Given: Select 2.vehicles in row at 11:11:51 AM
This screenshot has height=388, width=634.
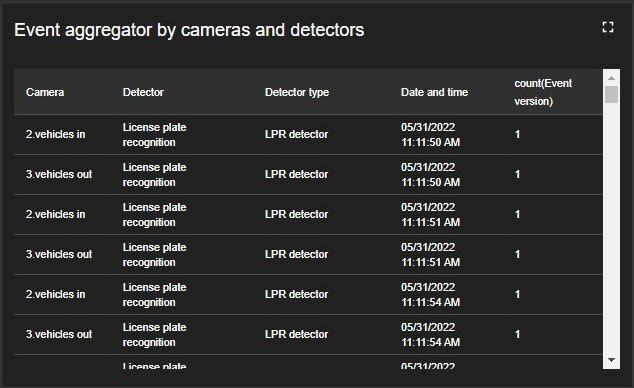Looking at the screenshot, I should (308, 214).
